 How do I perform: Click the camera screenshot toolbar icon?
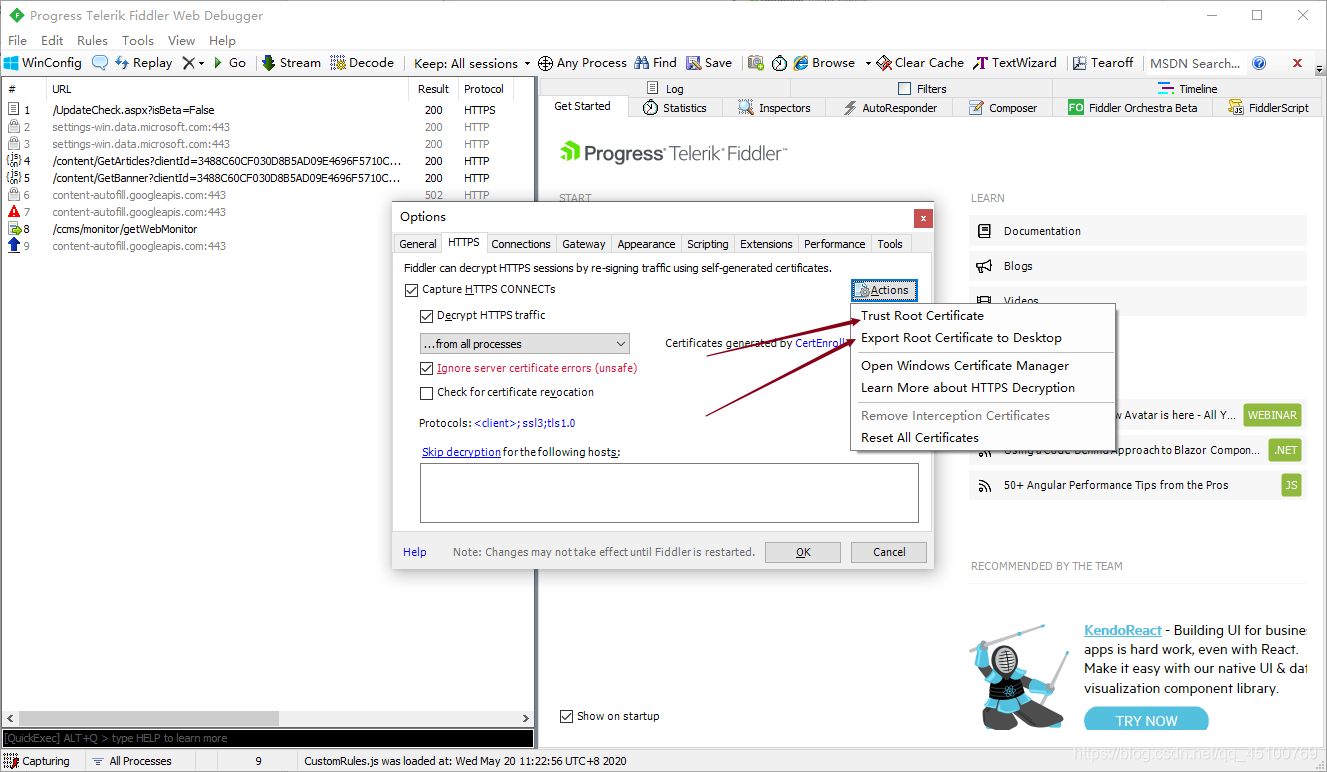click(756, 62)
